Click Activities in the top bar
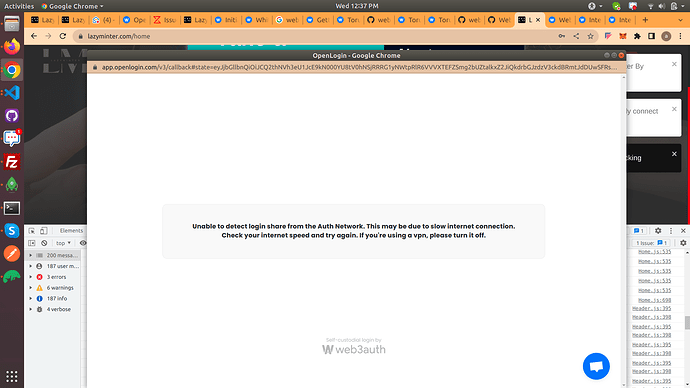The image size is (690, 388). click(x=19, y=6)
